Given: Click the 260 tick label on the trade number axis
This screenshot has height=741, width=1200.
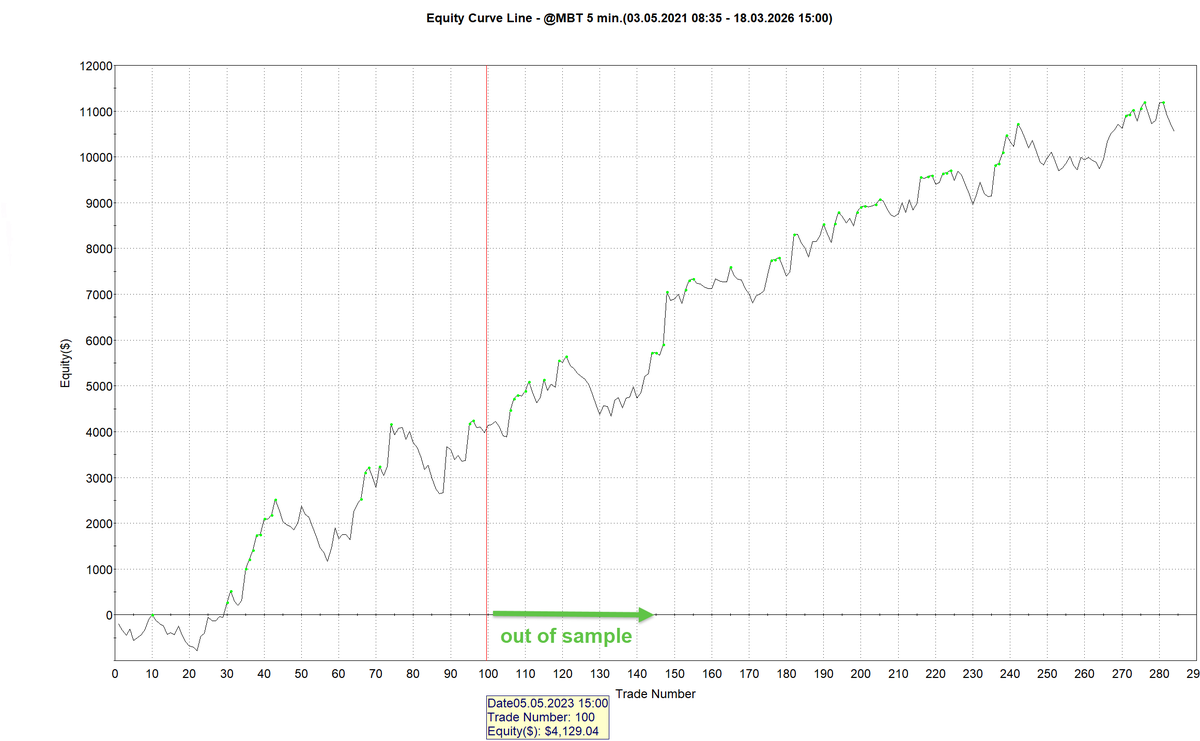Looking at the screenshot, I should (1085, 673).
